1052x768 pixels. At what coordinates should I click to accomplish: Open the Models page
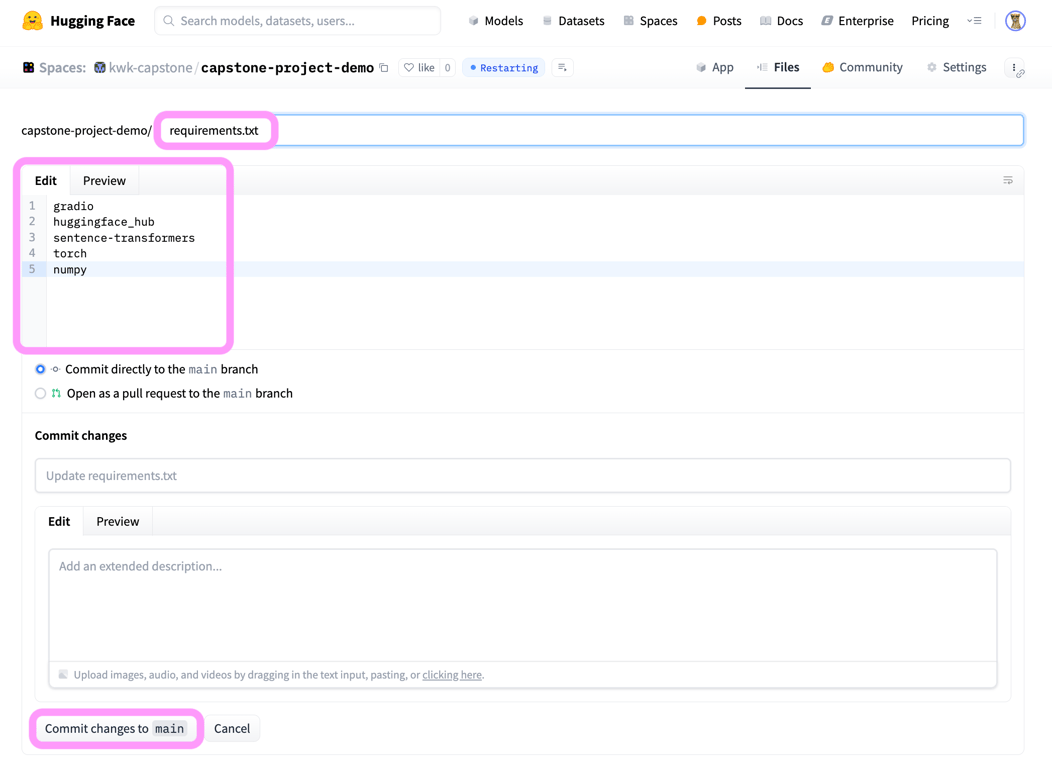496,21
